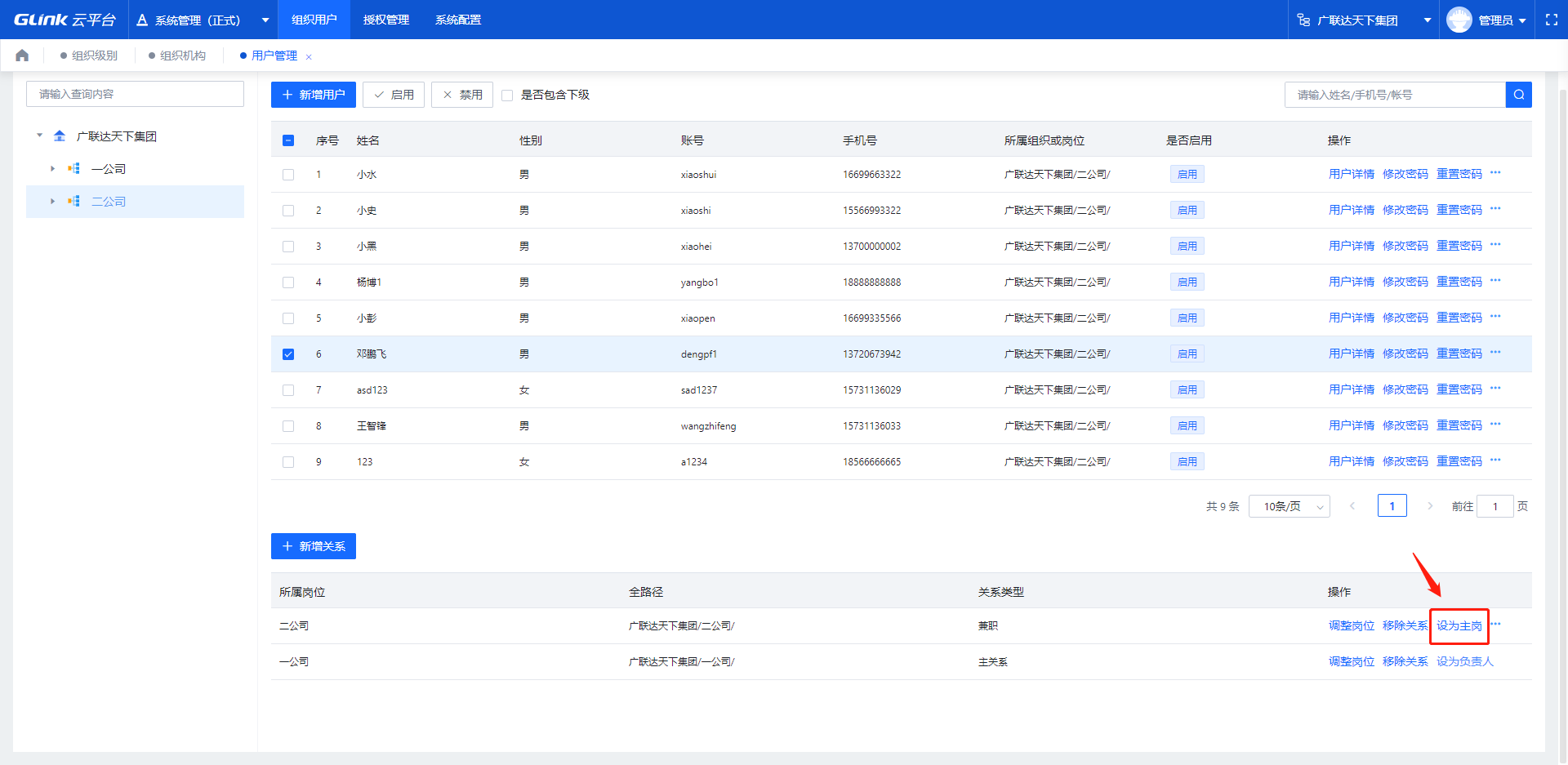Collapse the 广联达天下集团 tree node
The height and width of the screenshot is (765, 1568).
tap(39, 136)
